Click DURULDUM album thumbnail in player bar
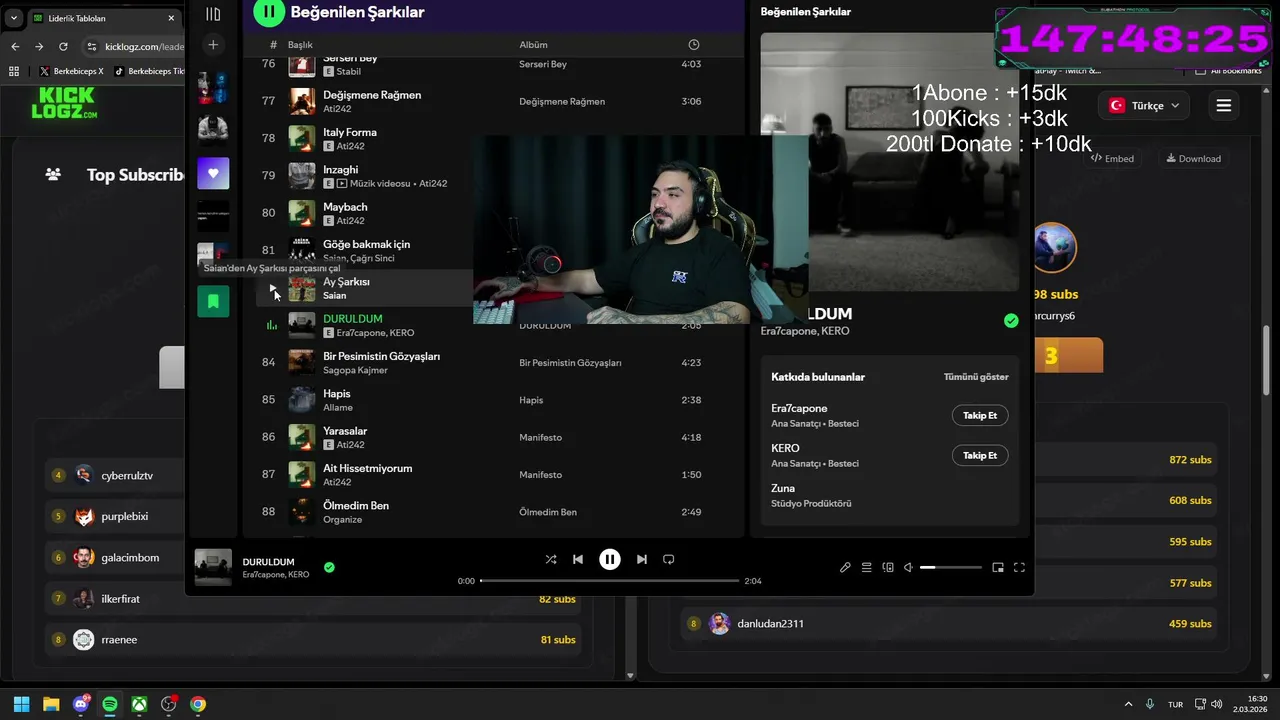Image resolution: width=1280 pixels, height=720 pixels. 213,567
